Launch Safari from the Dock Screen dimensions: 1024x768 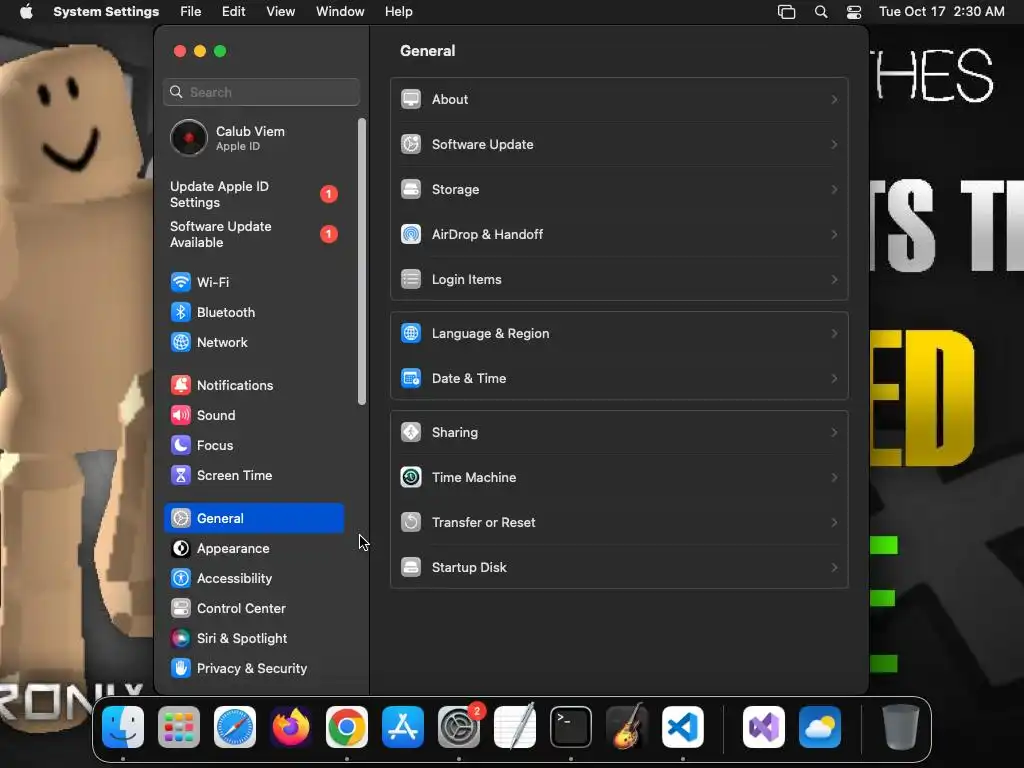coord(235,727)
